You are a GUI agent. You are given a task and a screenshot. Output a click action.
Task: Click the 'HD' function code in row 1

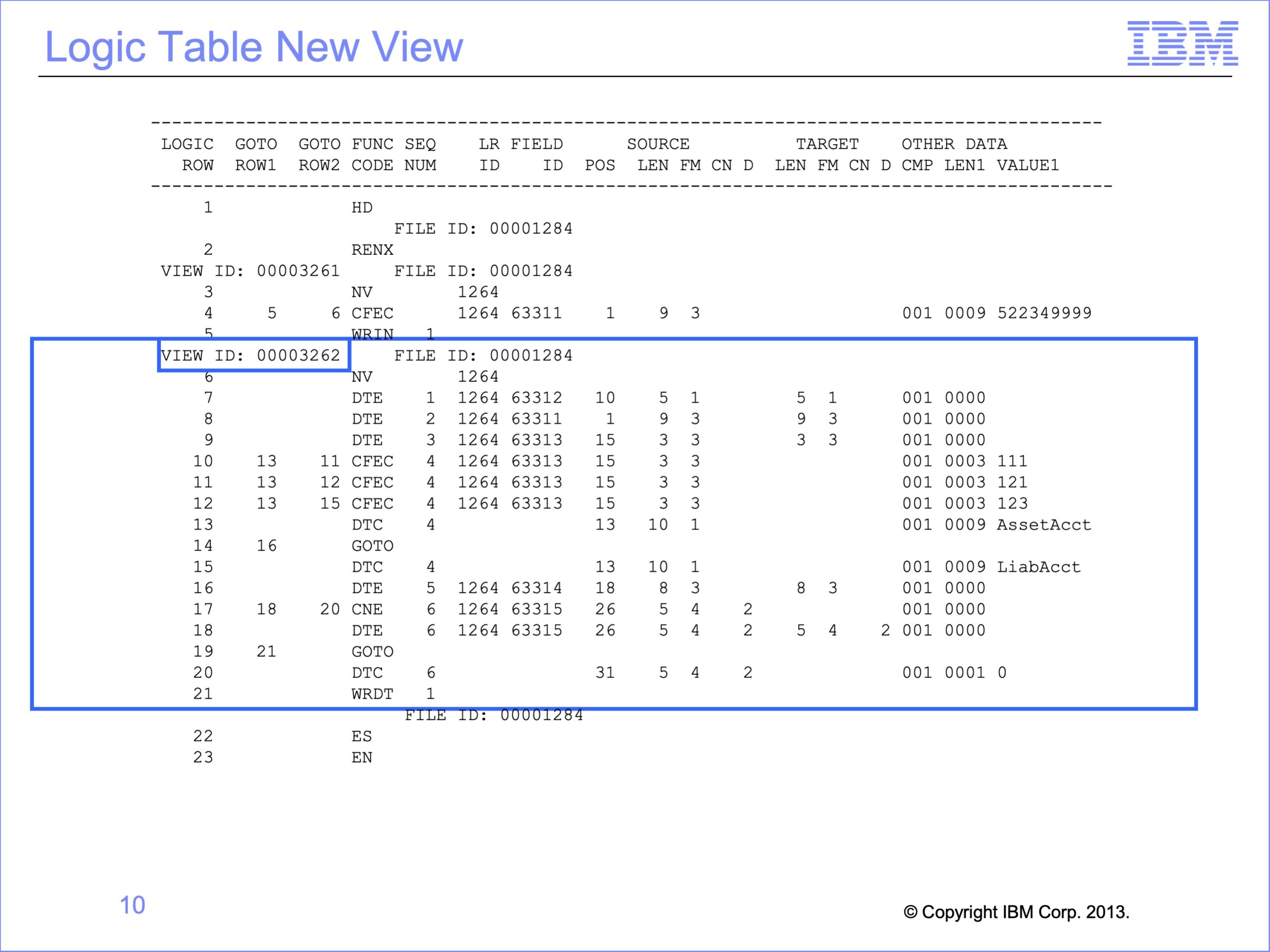coord(362,208)
